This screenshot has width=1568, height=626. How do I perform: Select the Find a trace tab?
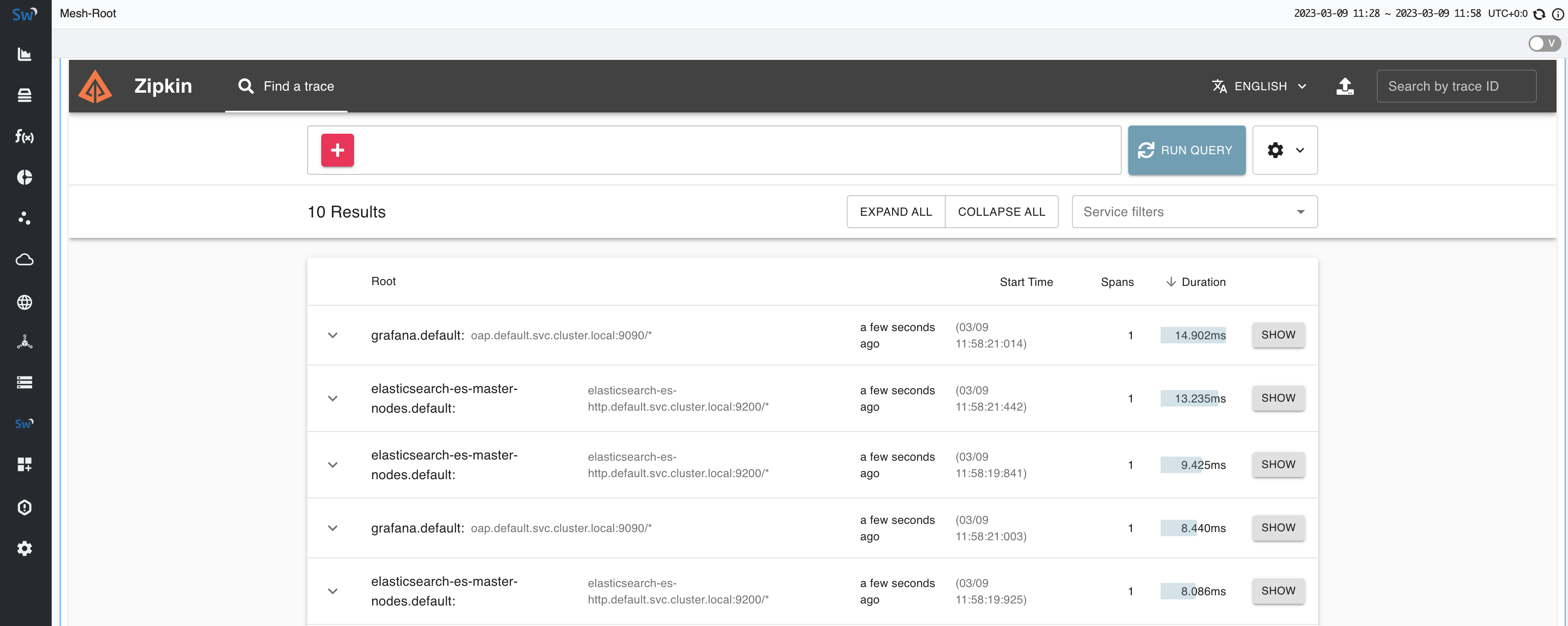coord(286,87)
